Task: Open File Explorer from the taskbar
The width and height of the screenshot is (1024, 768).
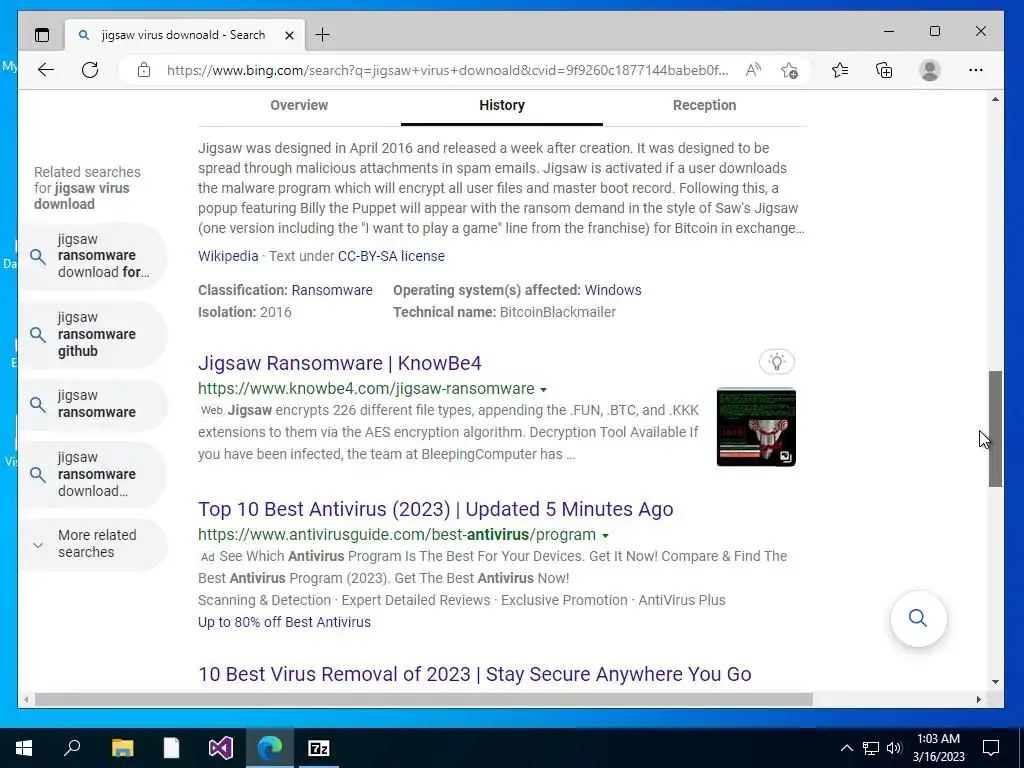Action: coord(122,748)
